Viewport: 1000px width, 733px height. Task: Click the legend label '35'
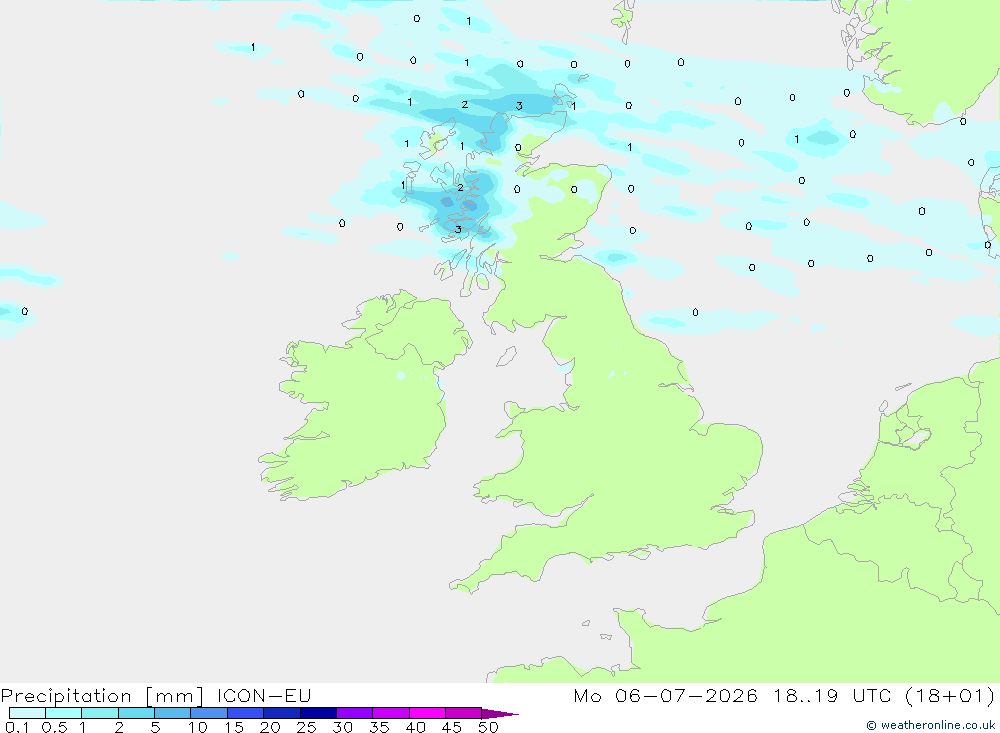point(379,727)
